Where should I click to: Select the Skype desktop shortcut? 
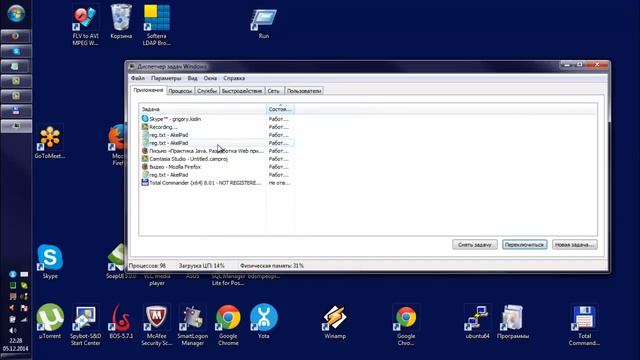pyautogui.click(x=50, y=261)
